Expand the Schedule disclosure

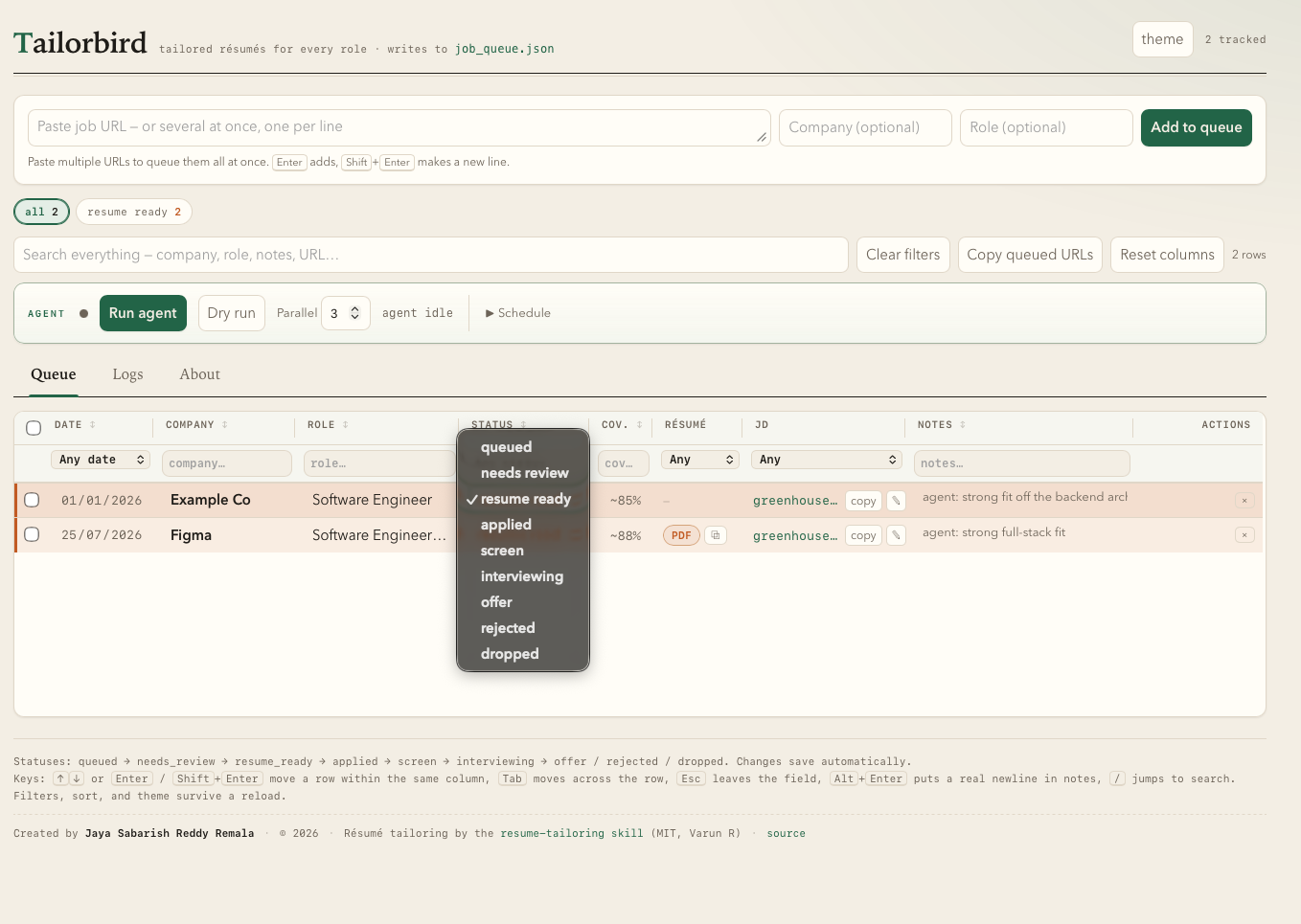click(518, 313)
